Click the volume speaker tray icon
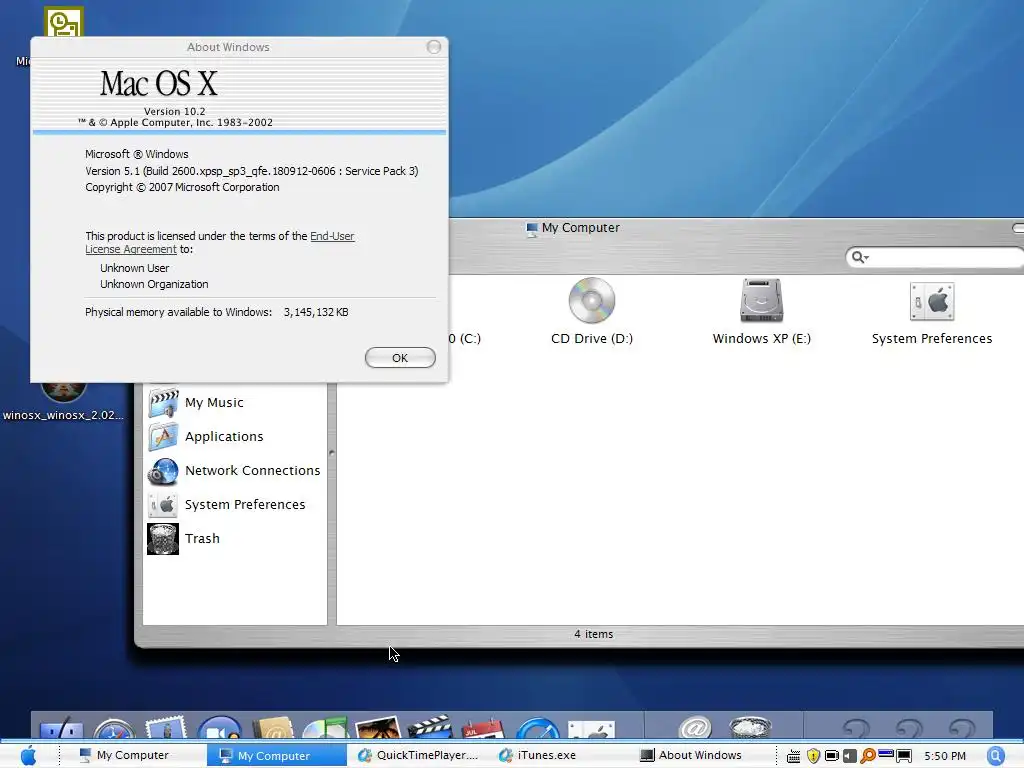1024x768 pixels. [850, 756]
